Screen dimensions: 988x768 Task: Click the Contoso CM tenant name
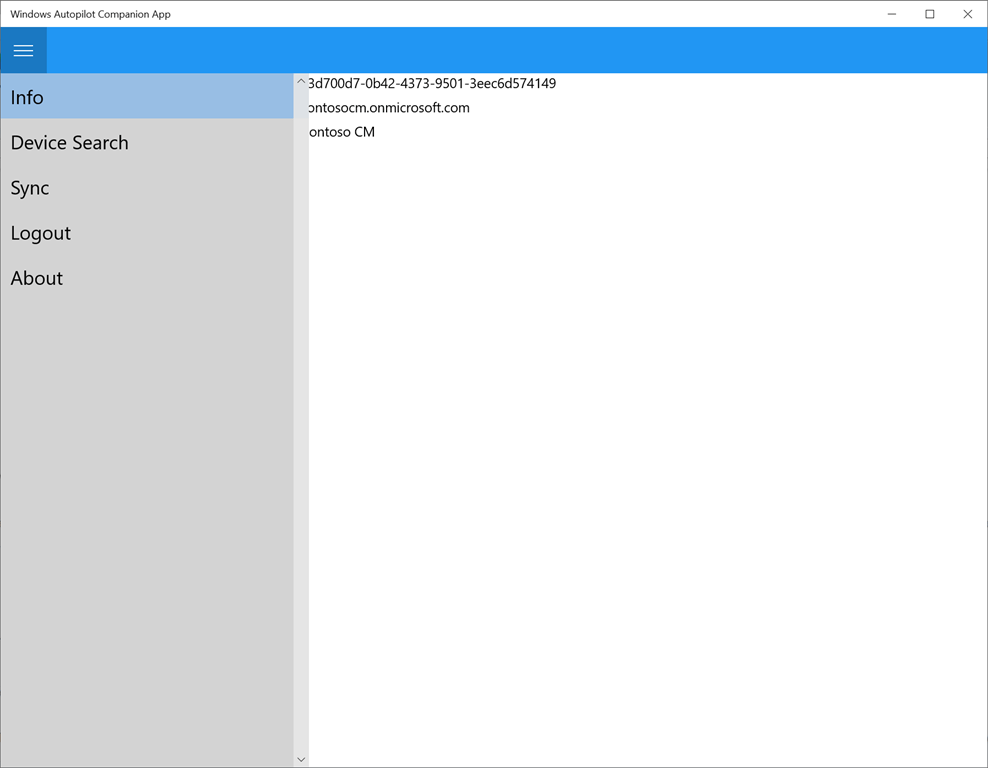[x=340, y=131]
